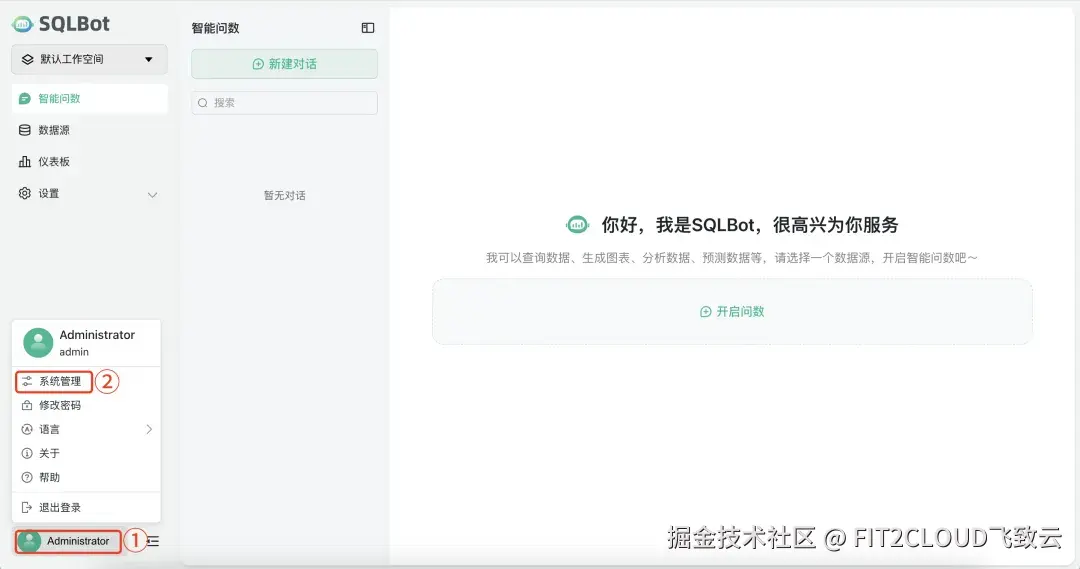Viewport: 1080px width, 569px height.
Task: Click the SQLBot logo icon
Action: pyautogui.click(x=22, y=24)
